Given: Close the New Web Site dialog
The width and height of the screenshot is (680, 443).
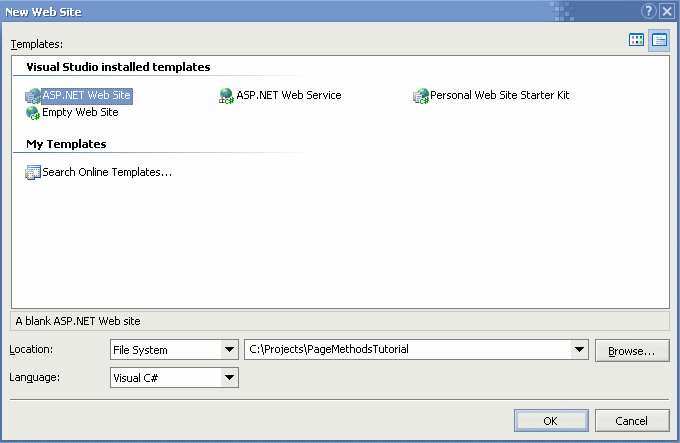Looking at the screenshot, I should pos(667,11).
